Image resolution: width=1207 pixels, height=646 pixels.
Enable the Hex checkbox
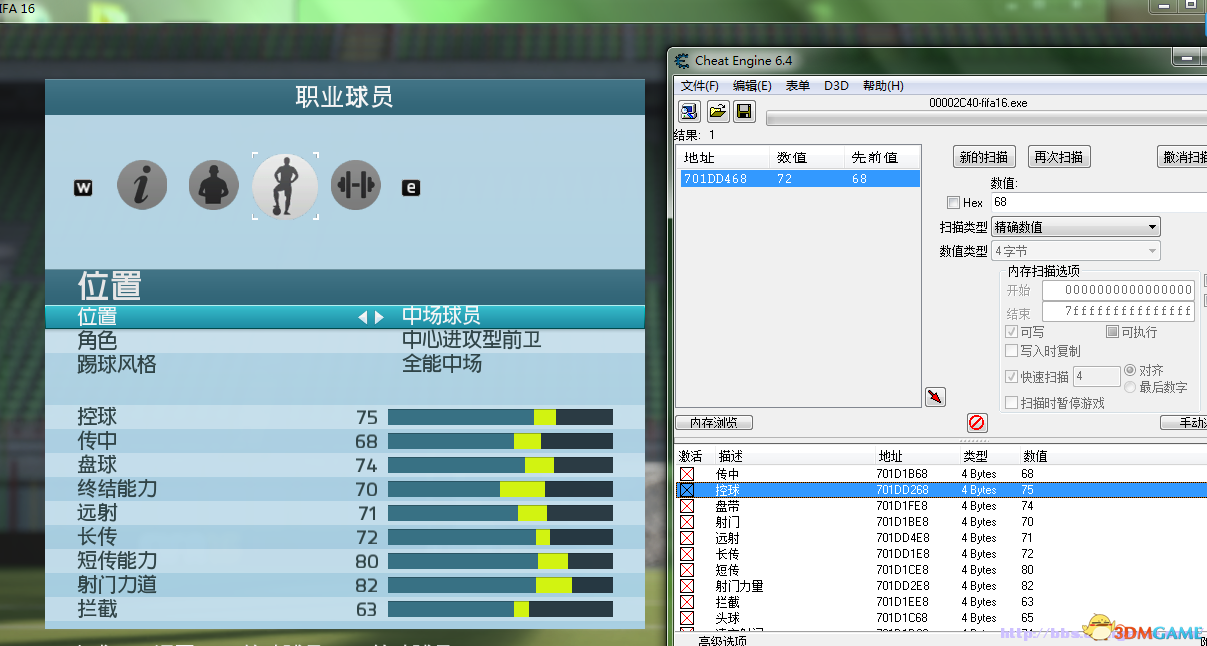tap(953, 203)
